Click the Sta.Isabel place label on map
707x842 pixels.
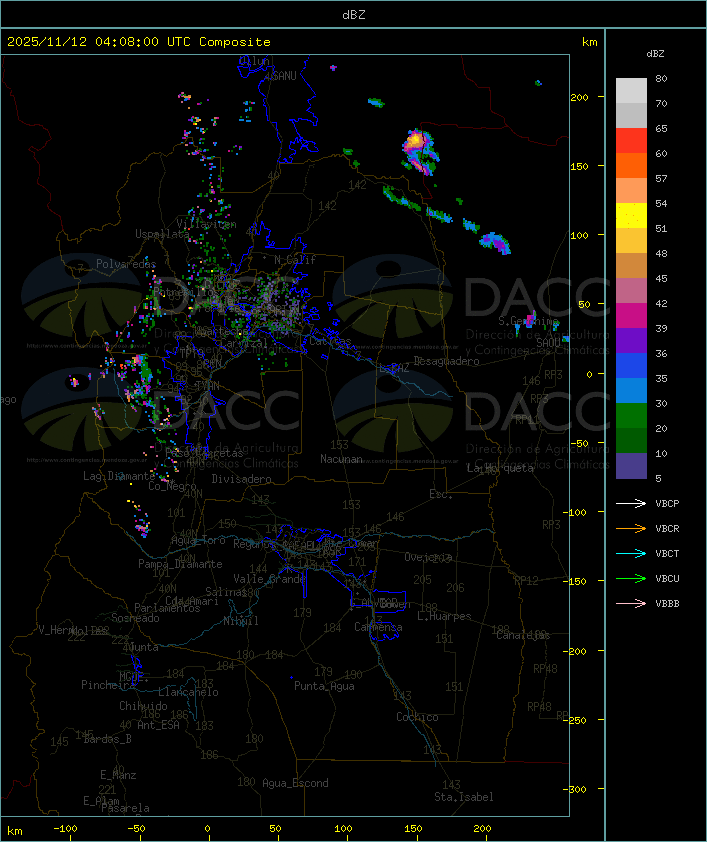(x=464, y=797)
